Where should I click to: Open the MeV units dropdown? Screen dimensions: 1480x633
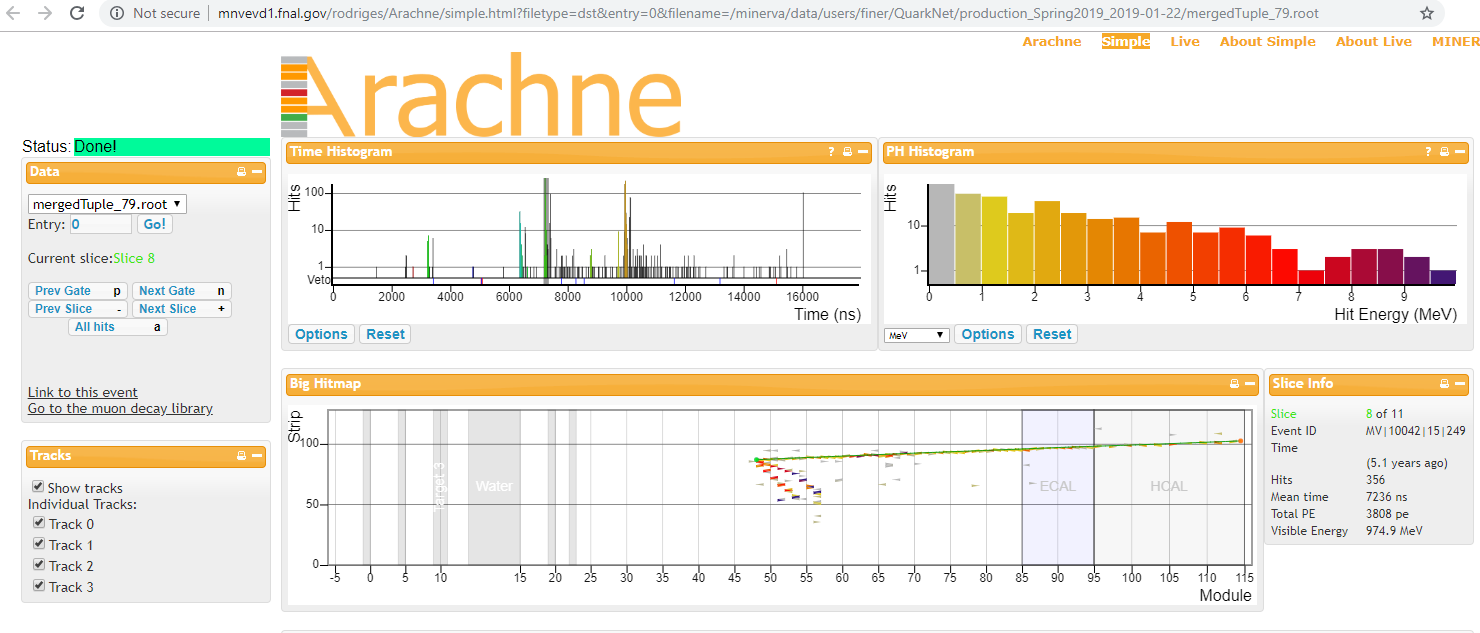point(917,335)
